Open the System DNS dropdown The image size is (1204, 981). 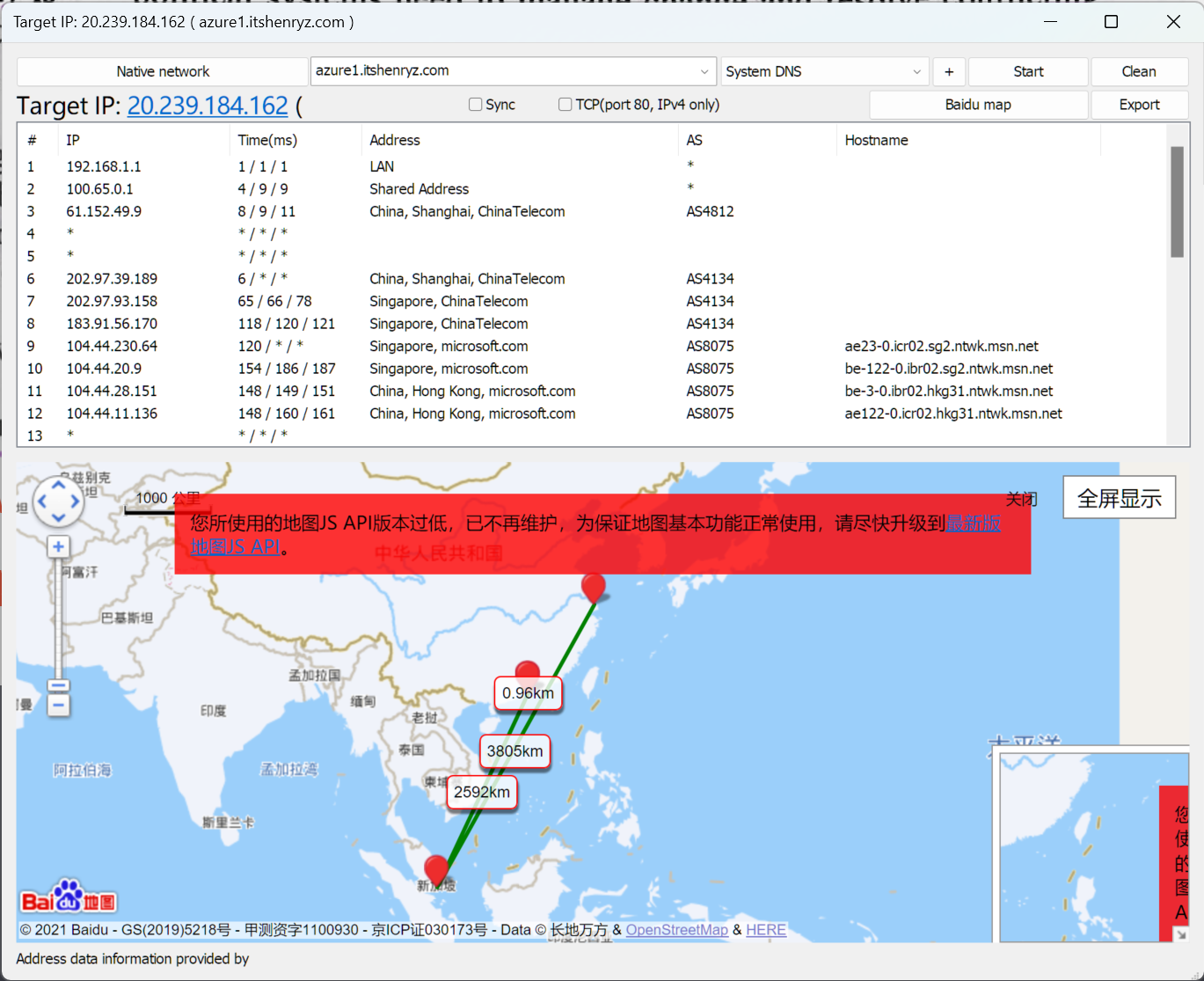(x=917, y=71)
